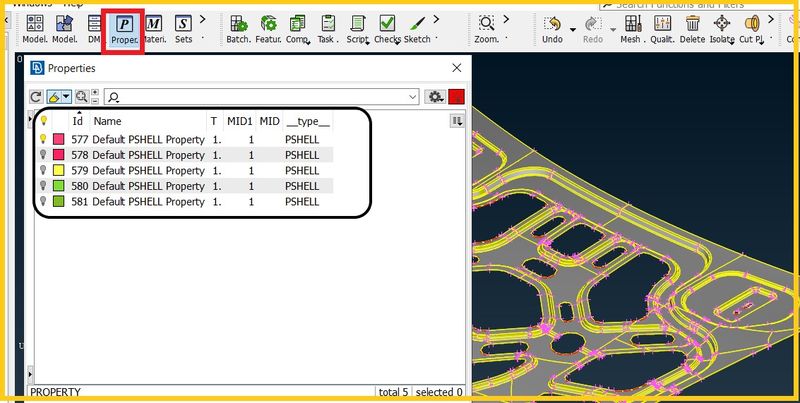Click the Undo button
Screen dimensions: 800x403
click(552, 29)
